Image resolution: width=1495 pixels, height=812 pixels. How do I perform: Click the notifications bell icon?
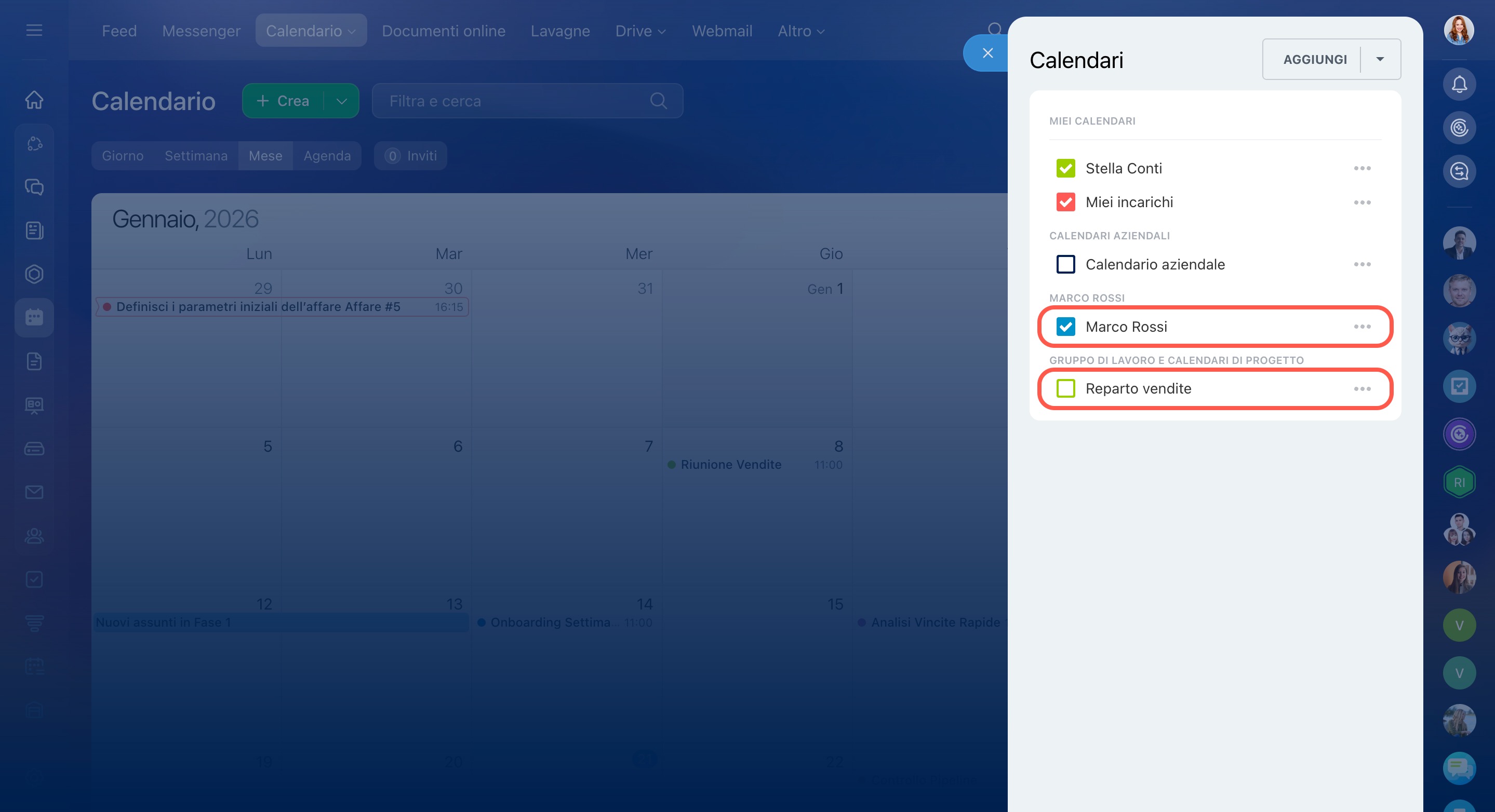[1459, 84]
